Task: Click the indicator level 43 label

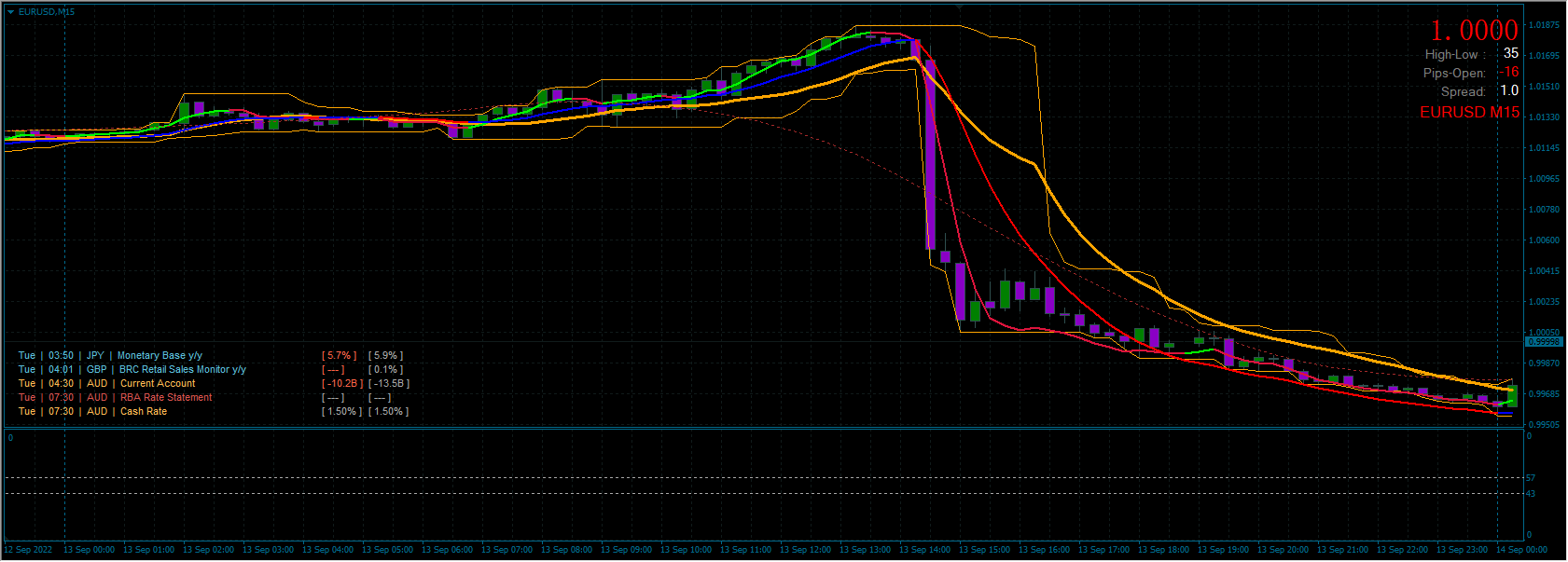Action: click(1531, 494)
